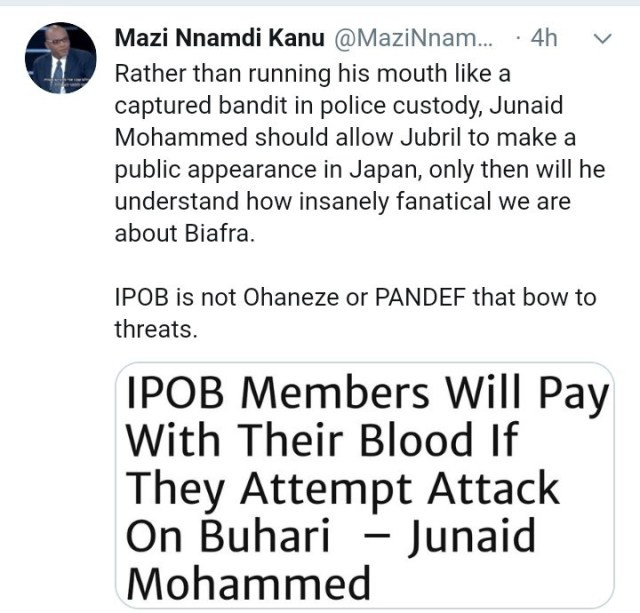This screenshot has width=640, height=613.
Task: Select the 'about Biafra.' line of the tweet
Action: coord(185,233)
